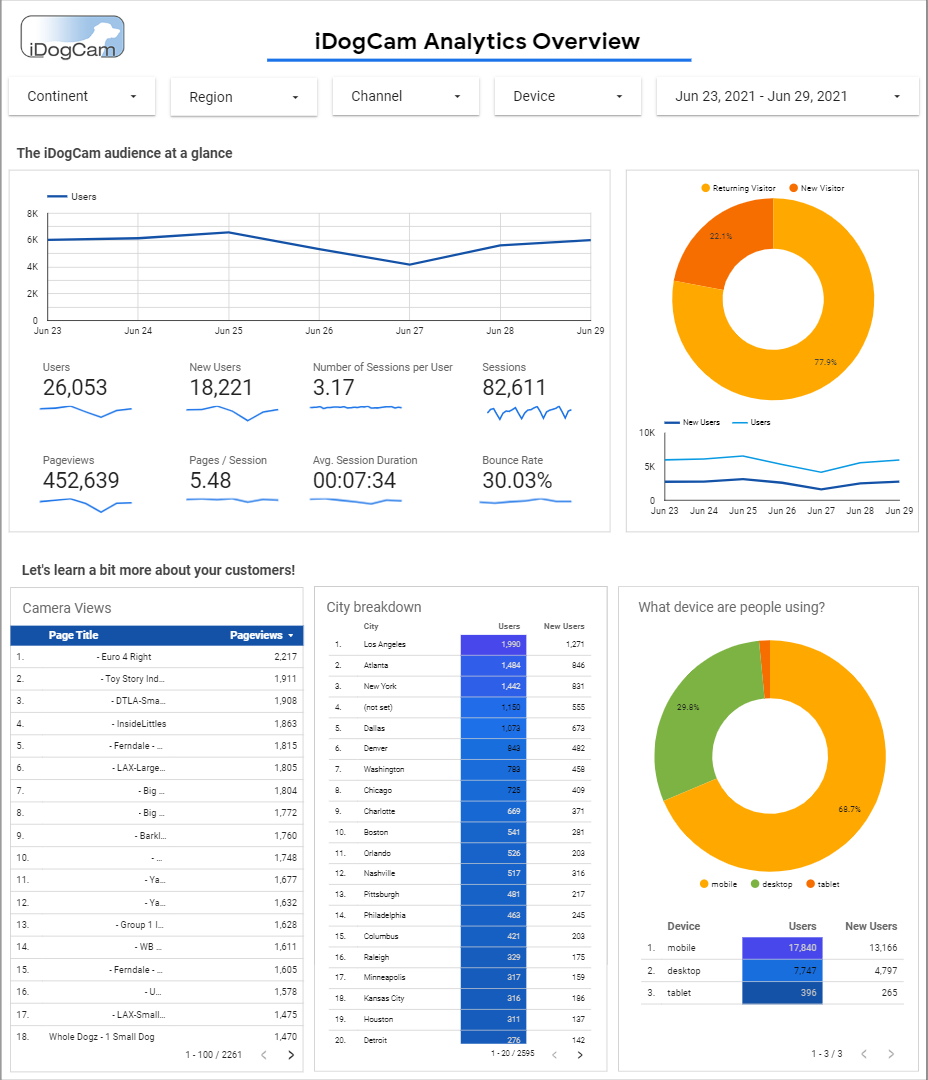Click New Visitor legend dot

[794, 188]
